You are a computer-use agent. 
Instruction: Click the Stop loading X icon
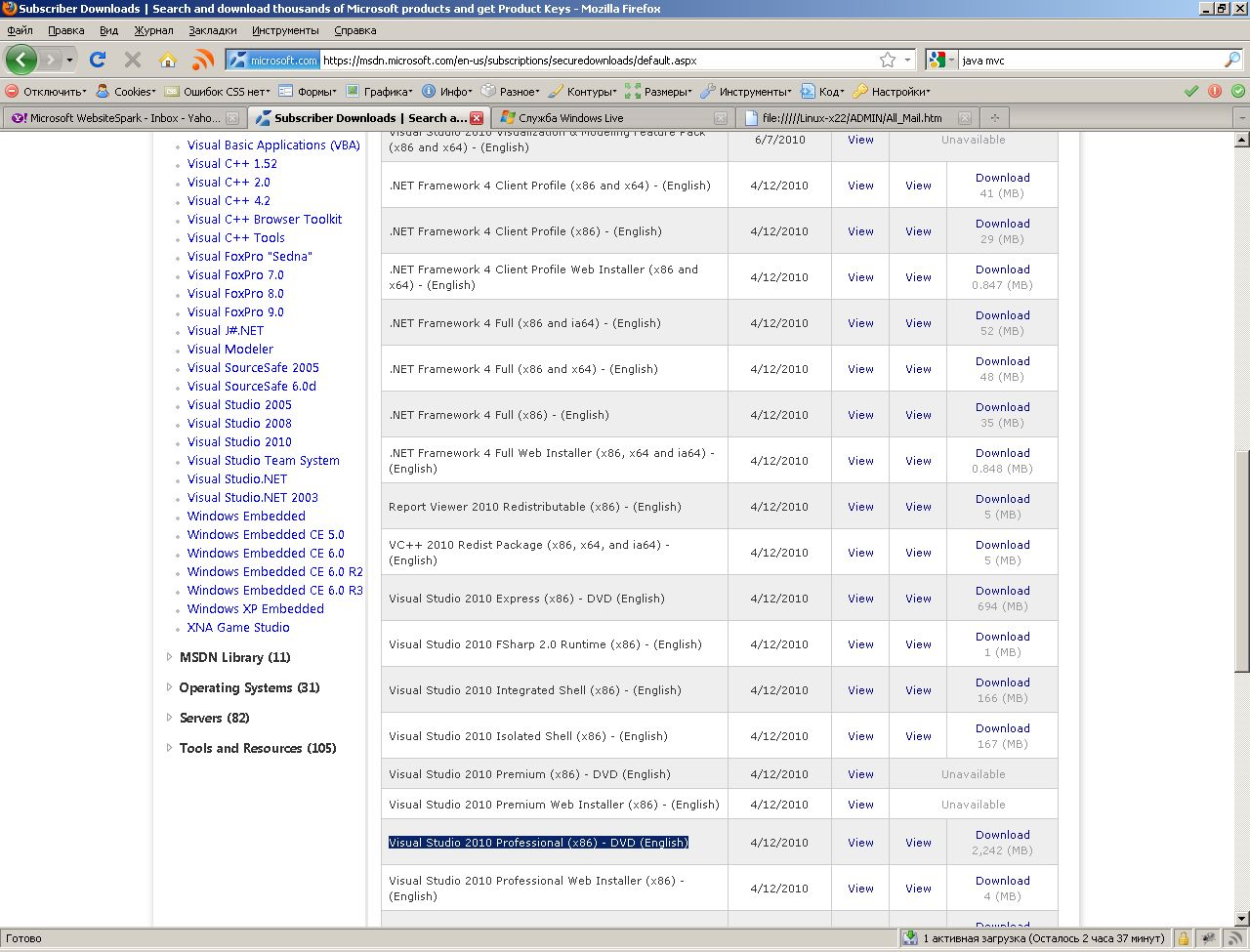click(x=133, y=60)
